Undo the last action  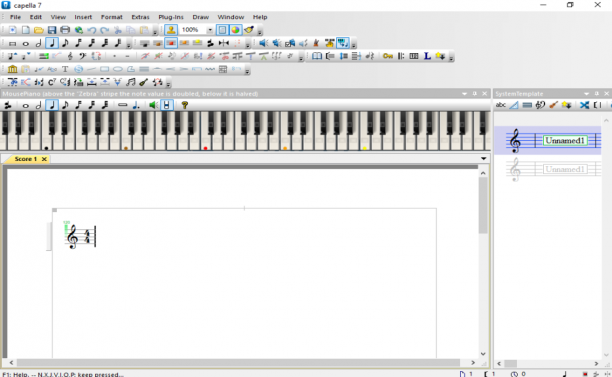(x=92, y=30)
